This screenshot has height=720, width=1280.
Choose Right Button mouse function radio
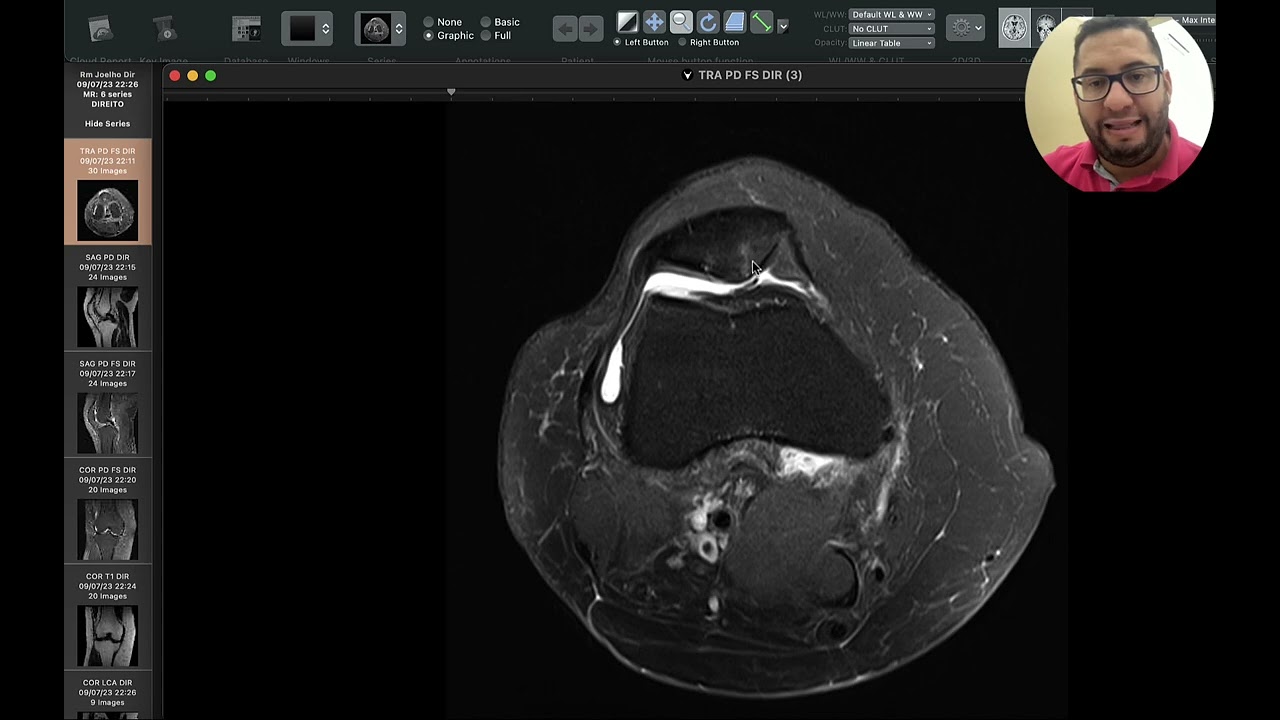(682, 43)
